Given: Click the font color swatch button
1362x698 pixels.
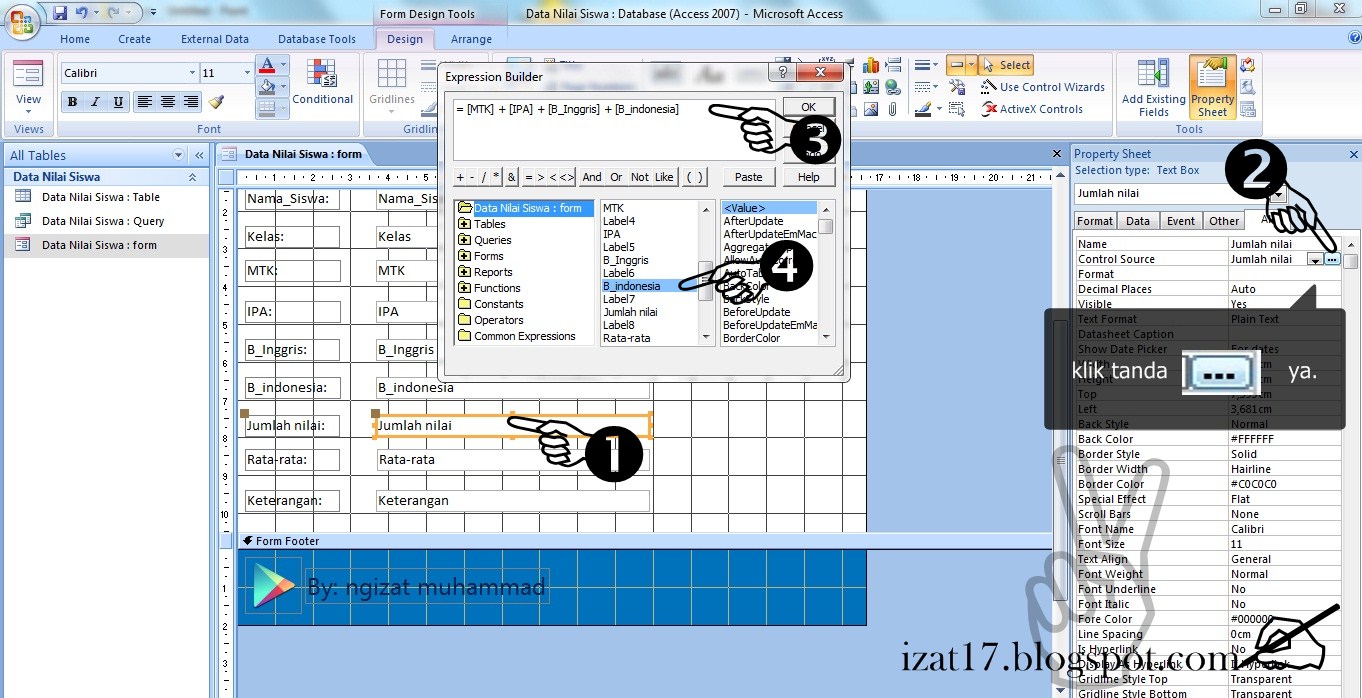Looking at the screenshot, I should tap(267, 66).
